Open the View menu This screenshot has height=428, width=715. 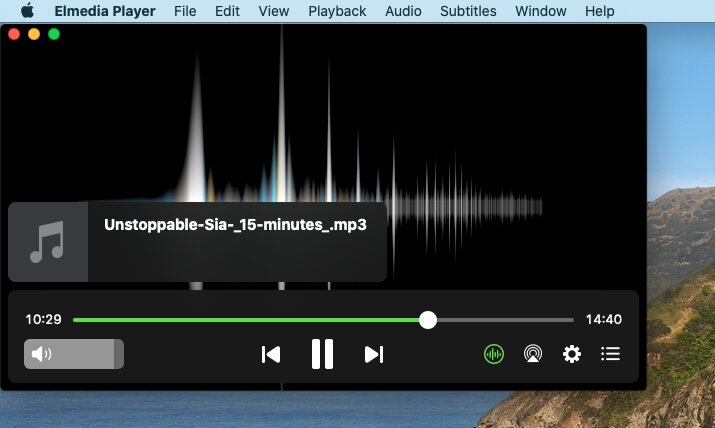click(x=274, y=11)
